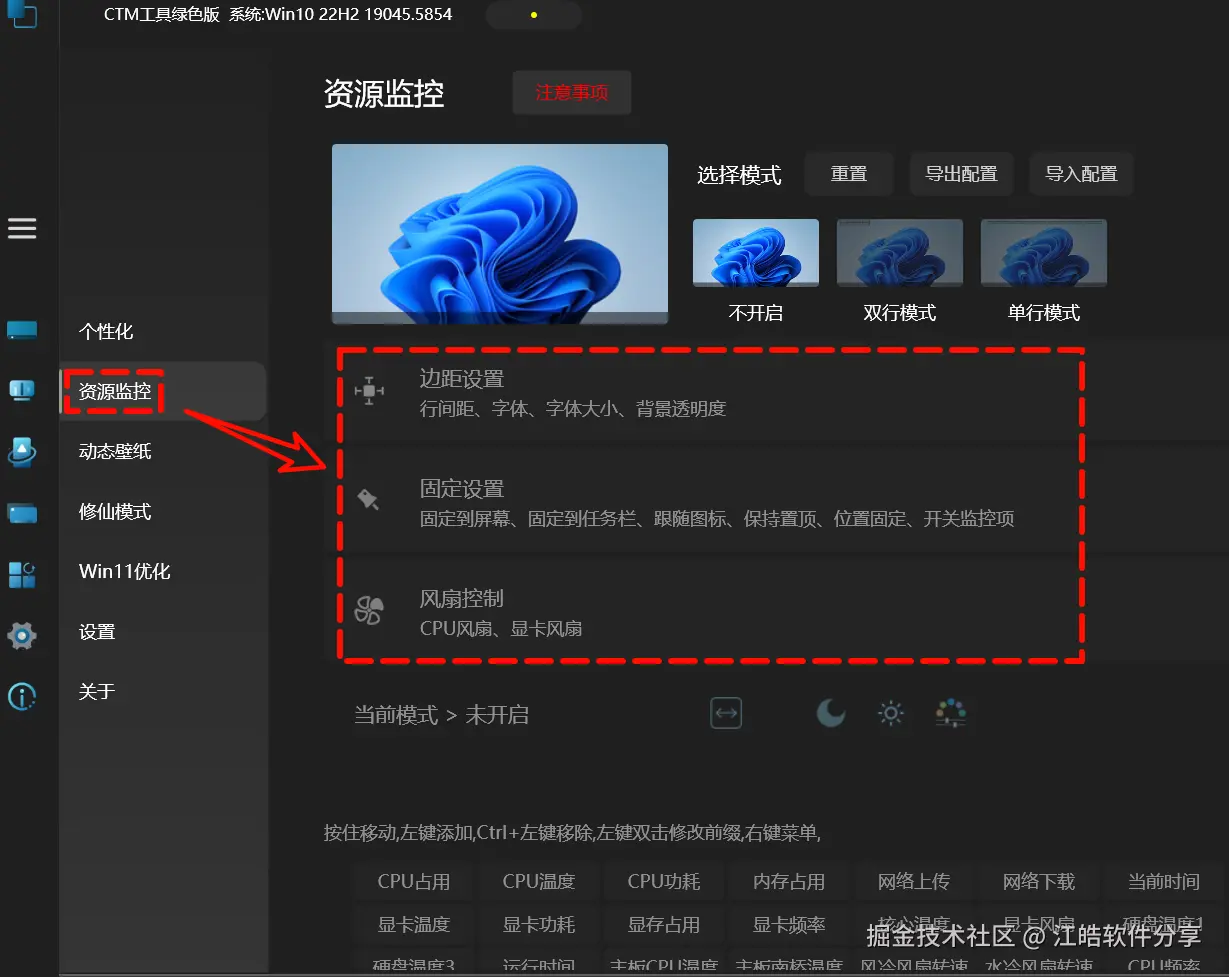Open the hamburger menu in the left rail
The image size is (1229, 977).
[x=22, y=229]
